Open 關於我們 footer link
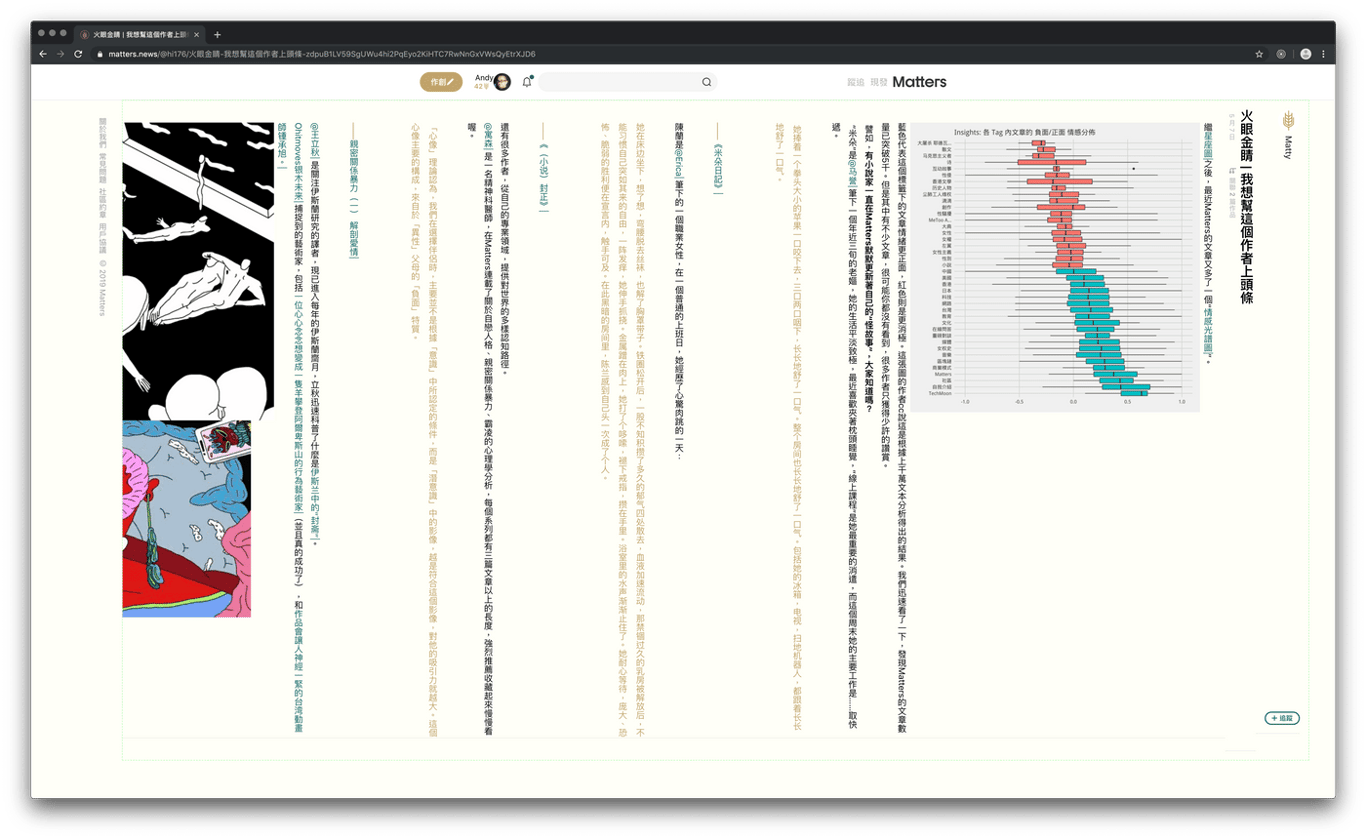The image size is (1366, 839). point(103,133)
